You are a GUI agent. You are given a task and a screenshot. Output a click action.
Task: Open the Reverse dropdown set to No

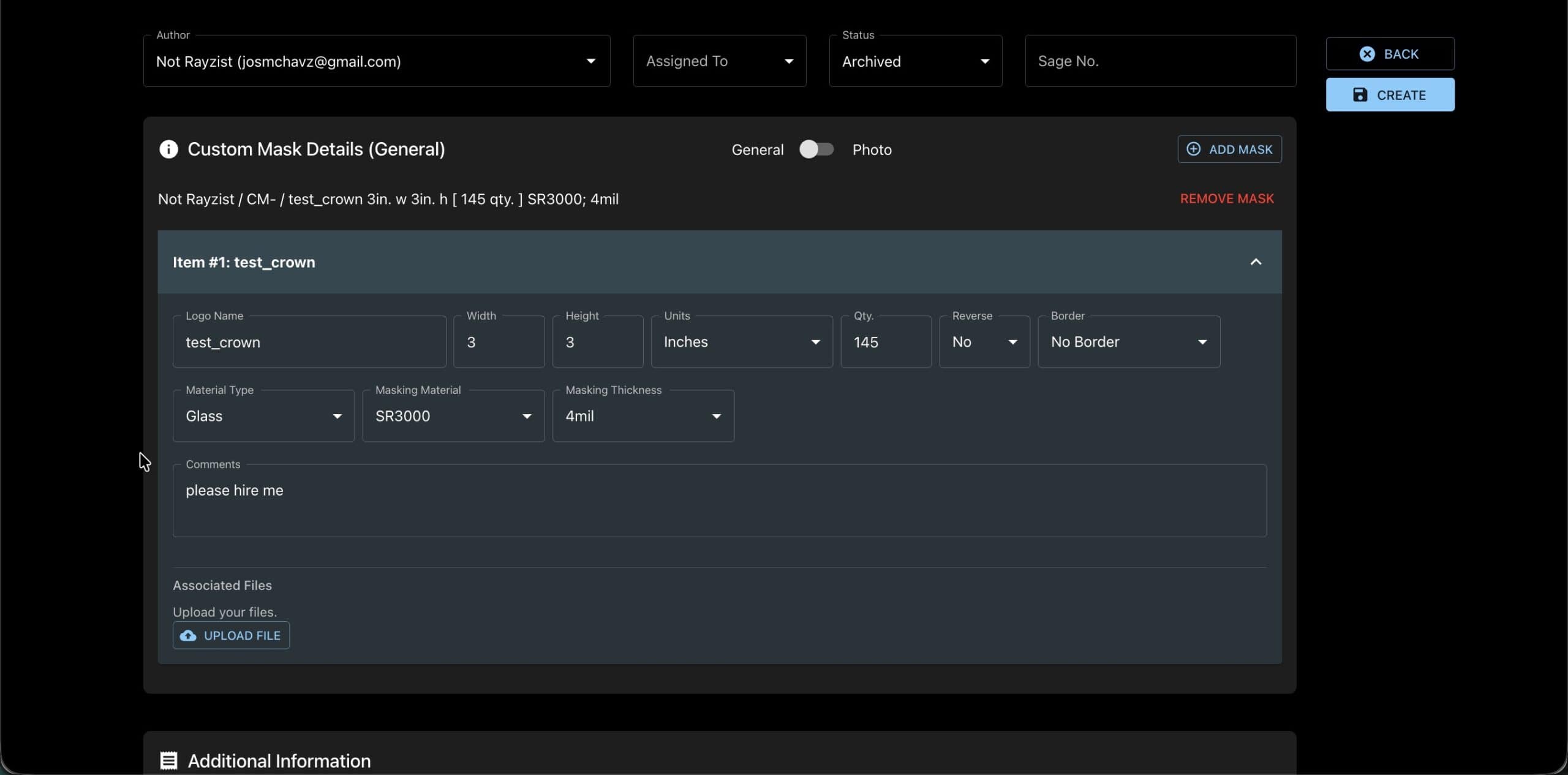(984, 342)
